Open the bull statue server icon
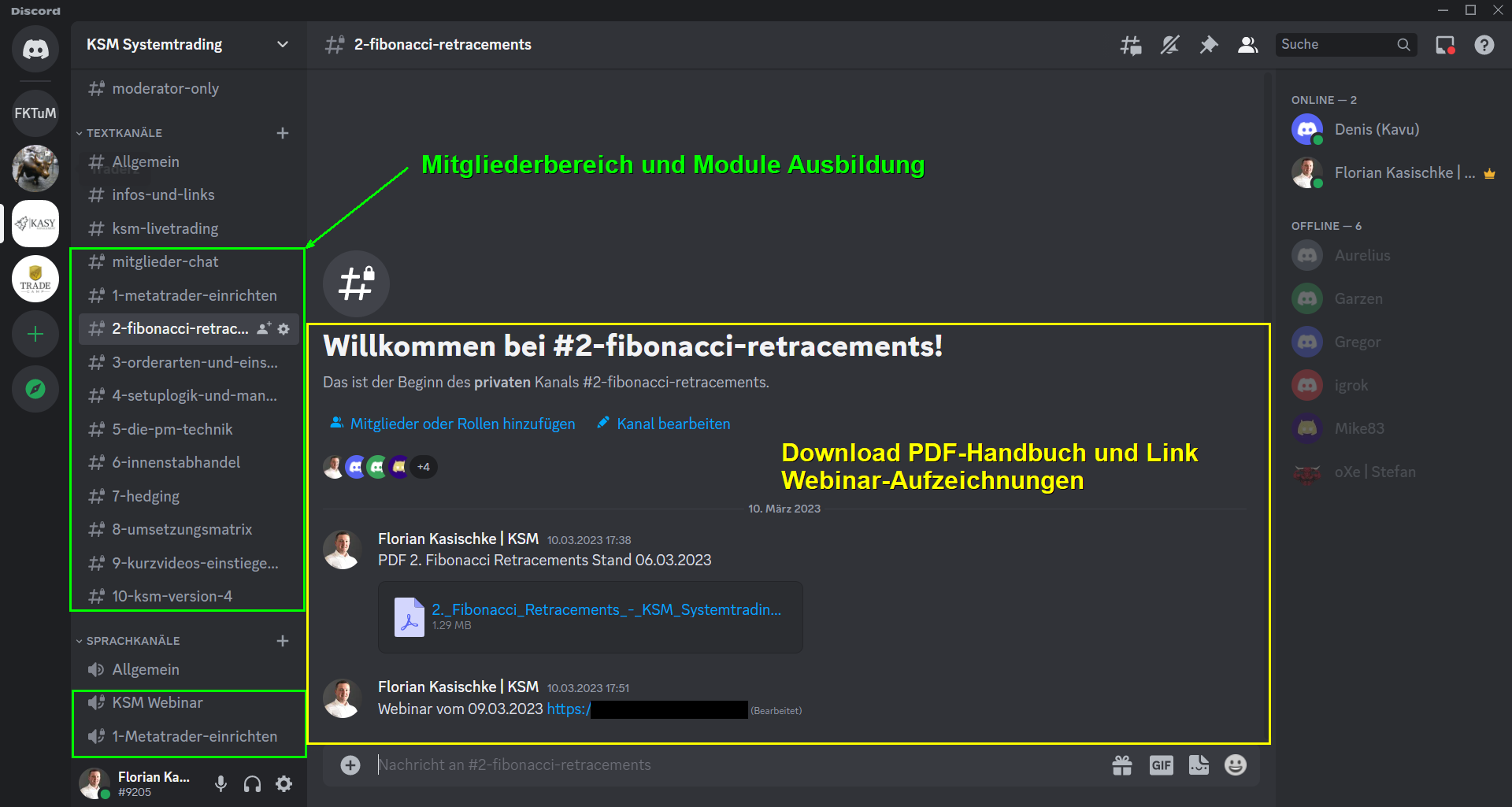The image size is (1512, 807). click(x=35, y=168)
